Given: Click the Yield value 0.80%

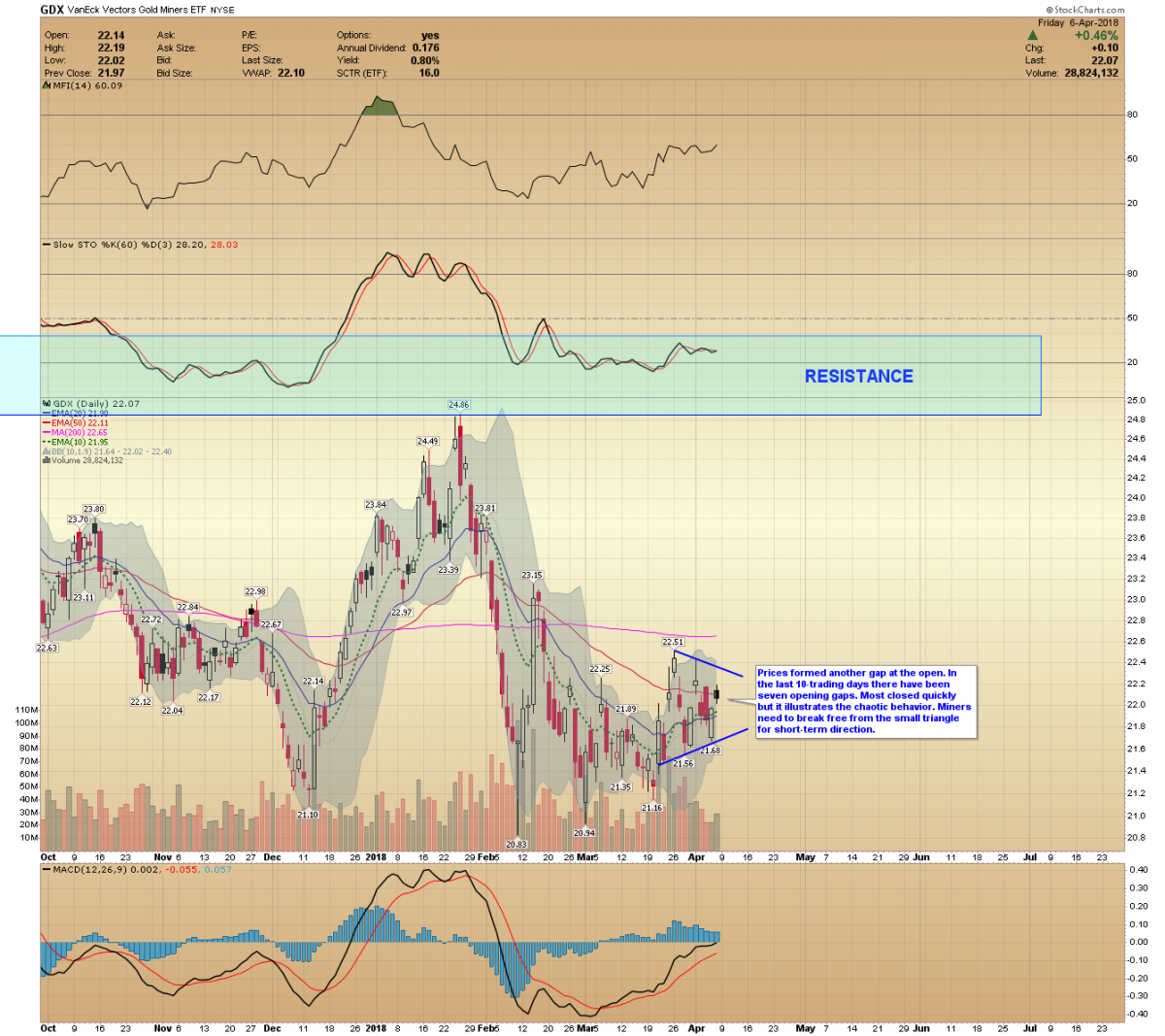Looking at the screenshot, I should [x=424, y=60].
